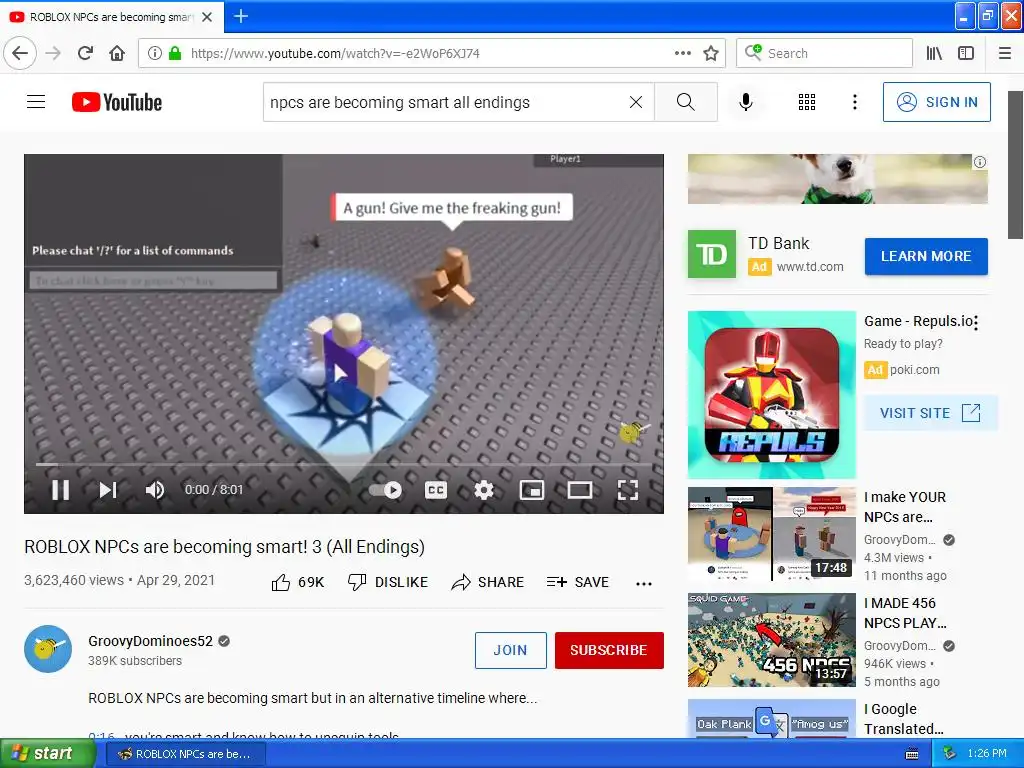Switch to theater mode icon
Screen dimensions: 1024x768
point(580,490)
